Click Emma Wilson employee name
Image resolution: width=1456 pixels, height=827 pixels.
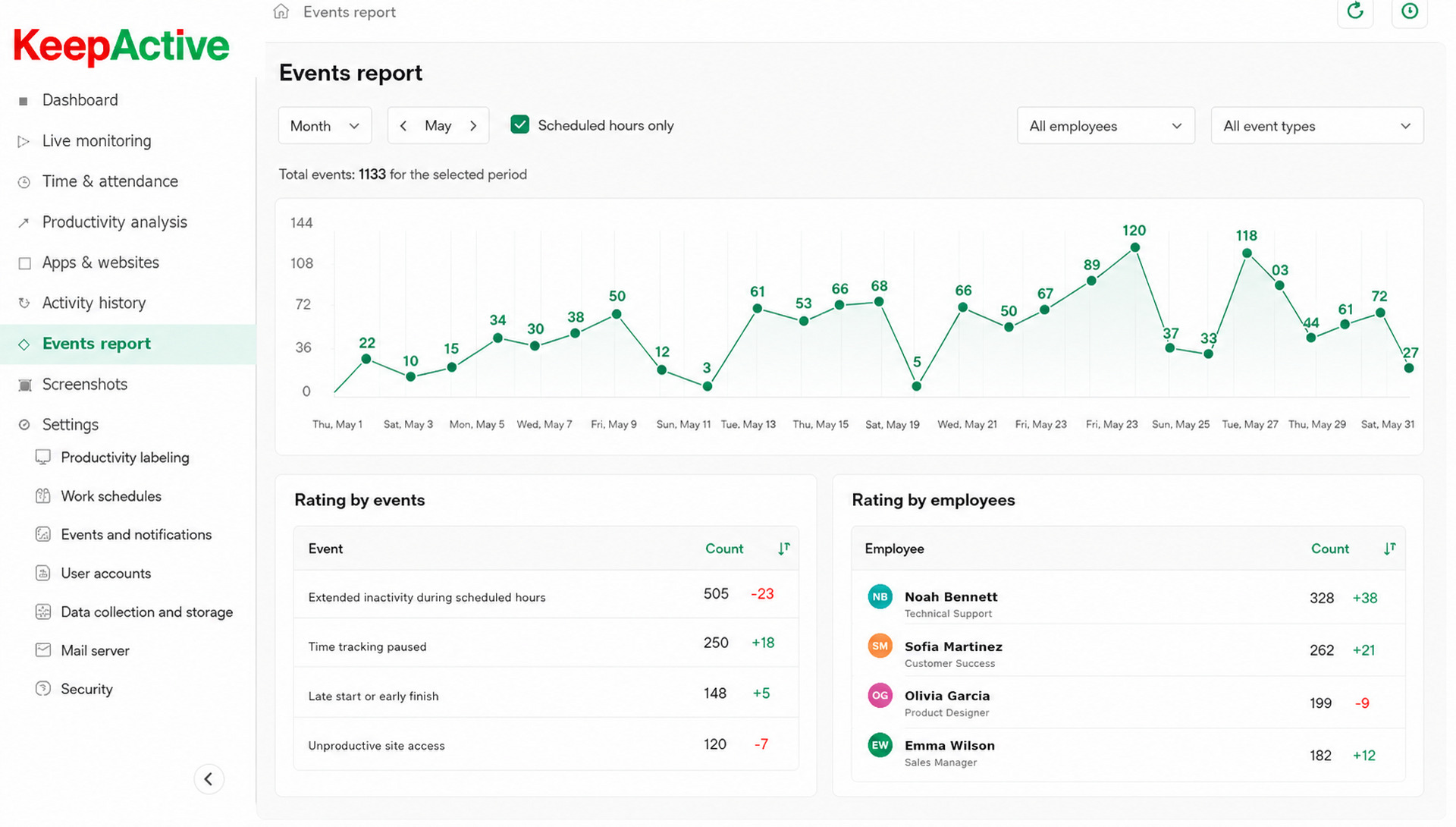click(x=949, y=746)
